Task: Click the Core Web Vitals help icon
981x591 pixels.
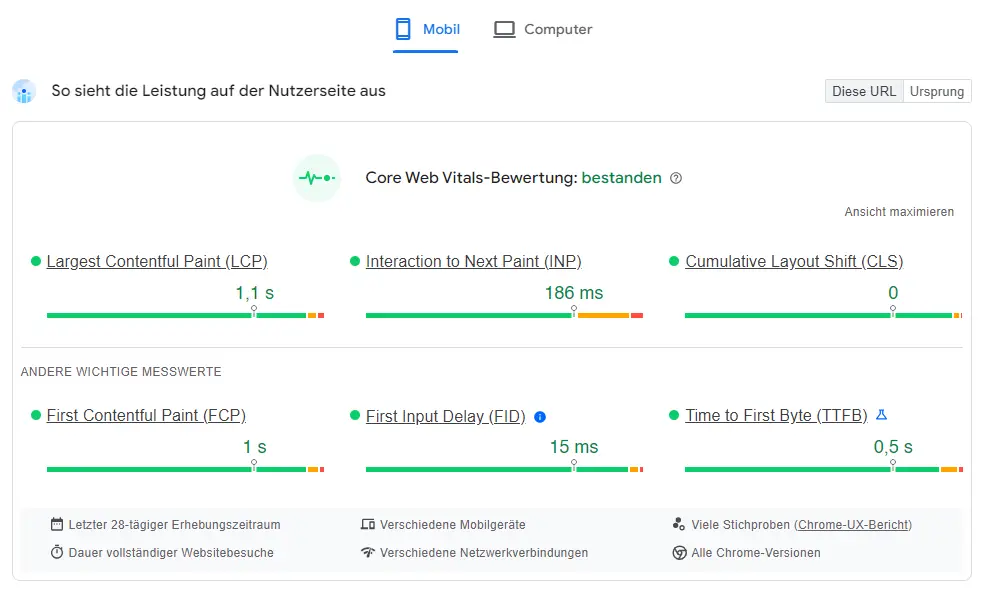Action: pos(676,178)
